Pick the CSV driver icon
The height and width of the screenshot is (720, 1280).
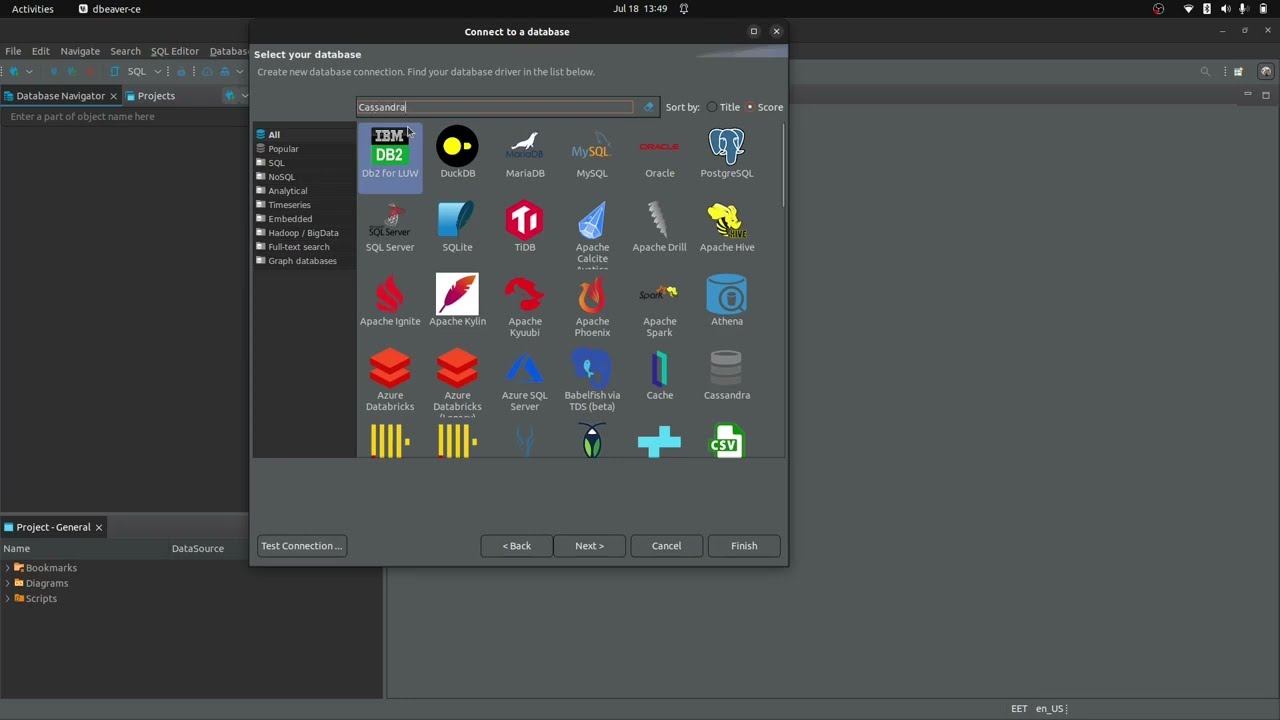tap(727, 442)
